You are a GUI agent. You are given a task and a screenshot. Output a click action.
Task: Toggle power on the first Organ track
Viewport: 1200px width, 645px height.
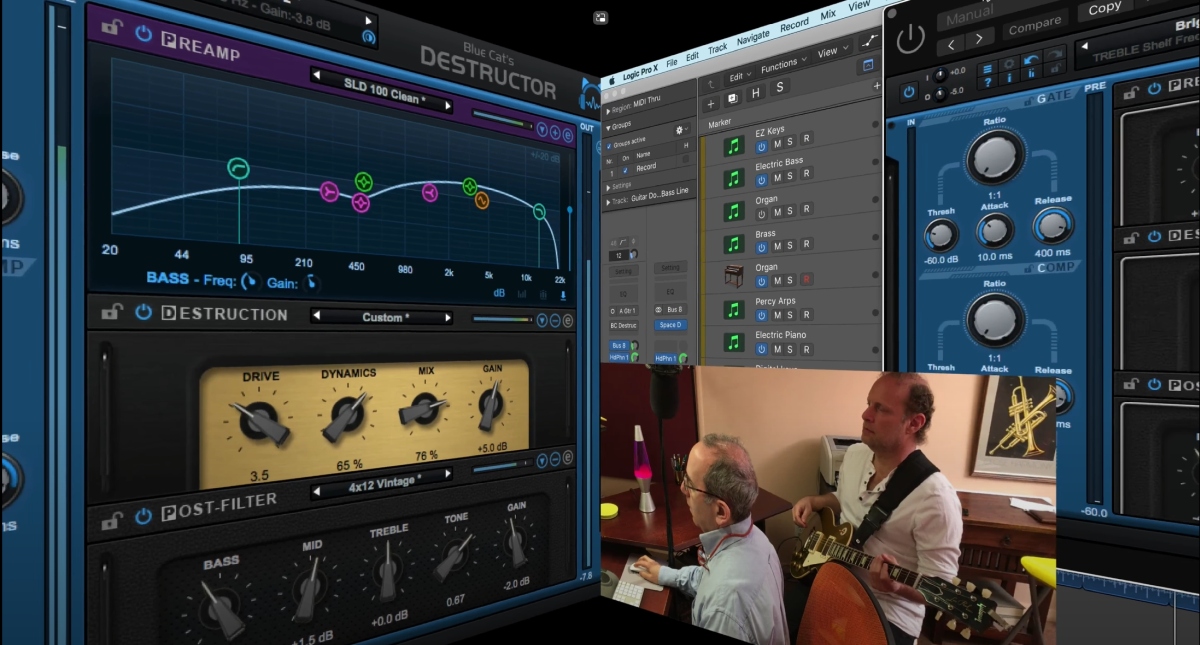click(x=761, y=212)
